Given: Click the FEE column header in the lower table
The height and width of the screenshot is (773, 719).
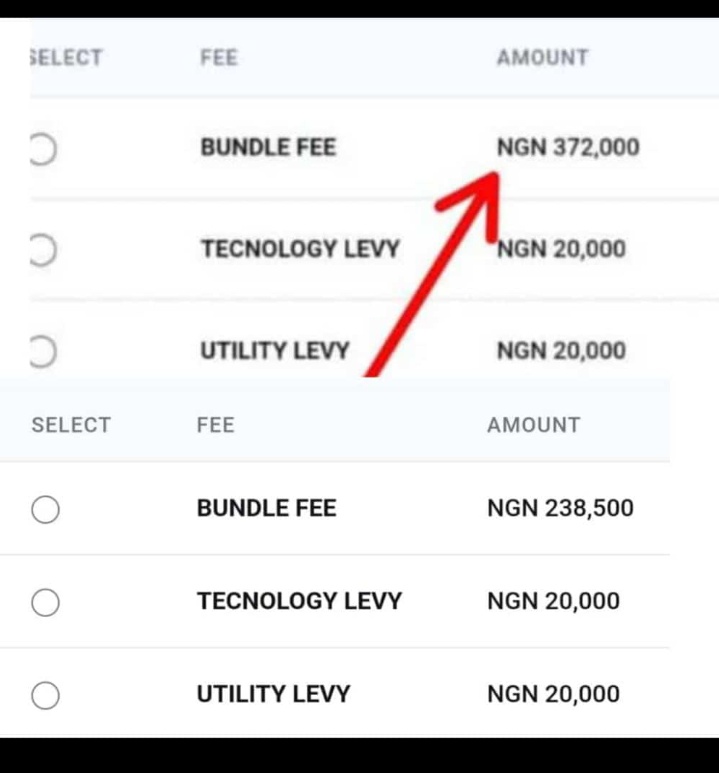Looking at the screenshot, I should (215, 425).
